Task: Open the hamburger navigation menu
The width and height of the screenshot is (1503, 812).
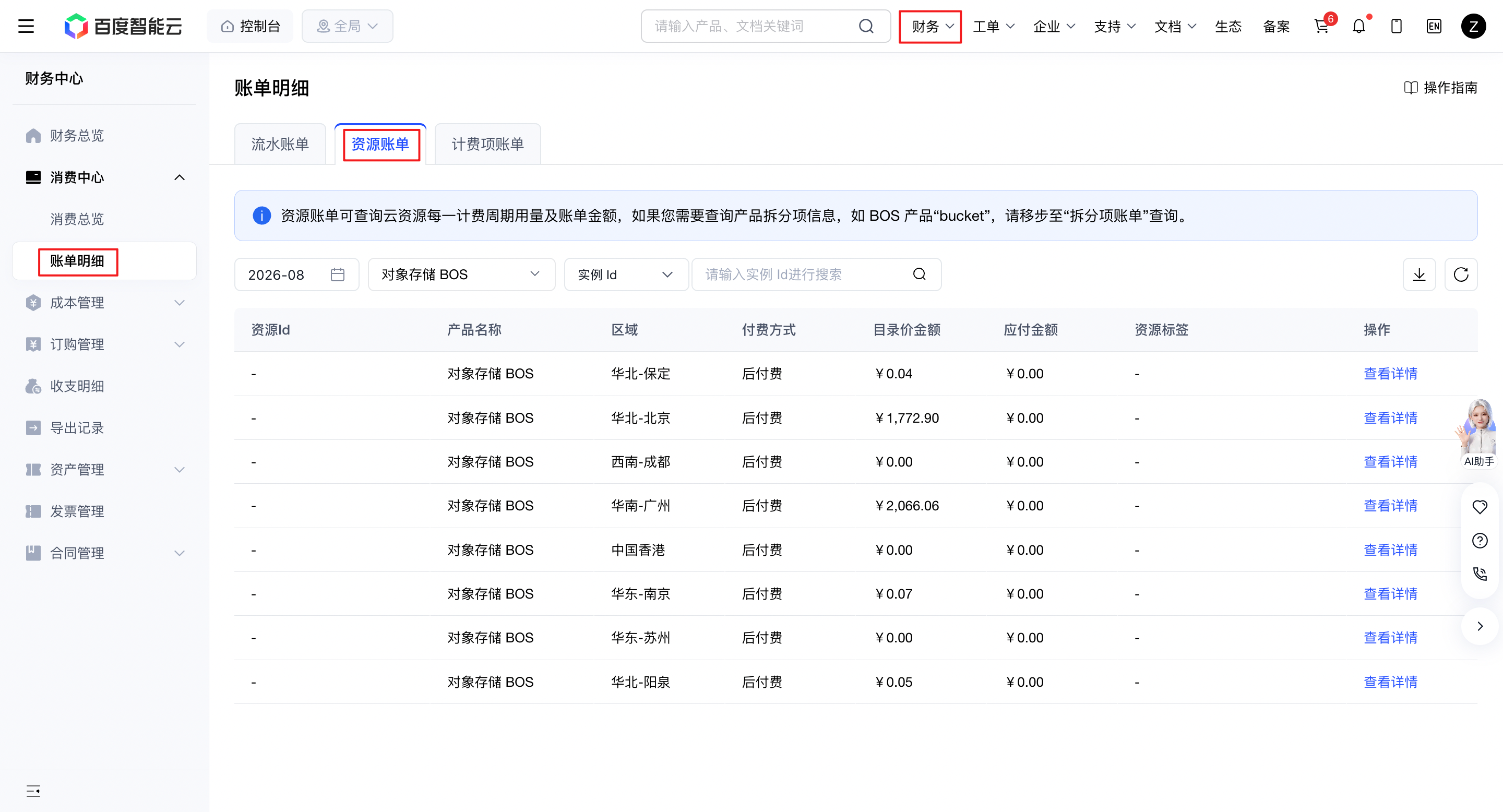Action: 26,26
